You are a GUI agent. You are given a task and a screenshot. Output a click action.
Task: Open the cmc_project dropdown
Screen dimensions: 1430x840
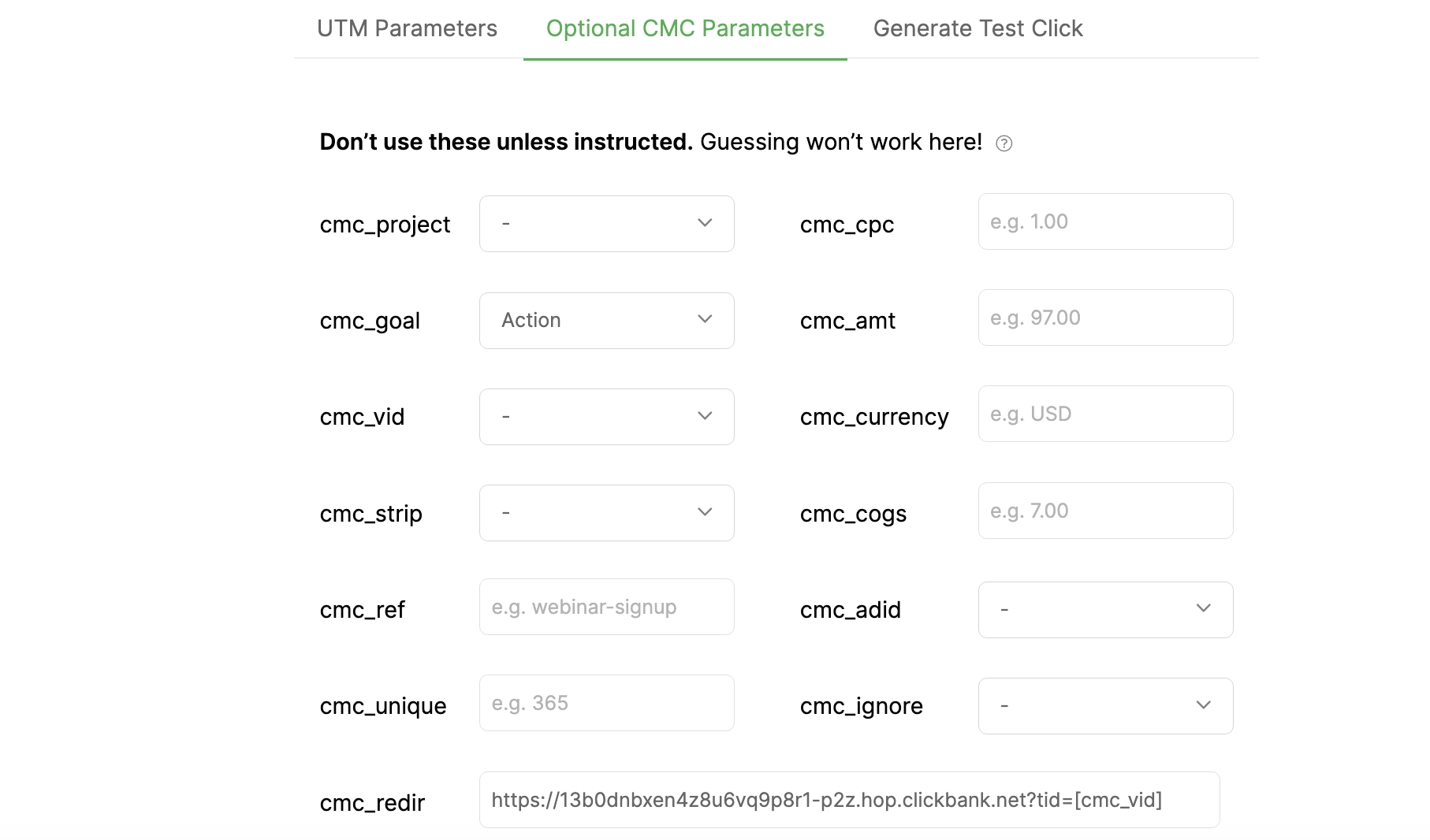click(x=605, y=224)
